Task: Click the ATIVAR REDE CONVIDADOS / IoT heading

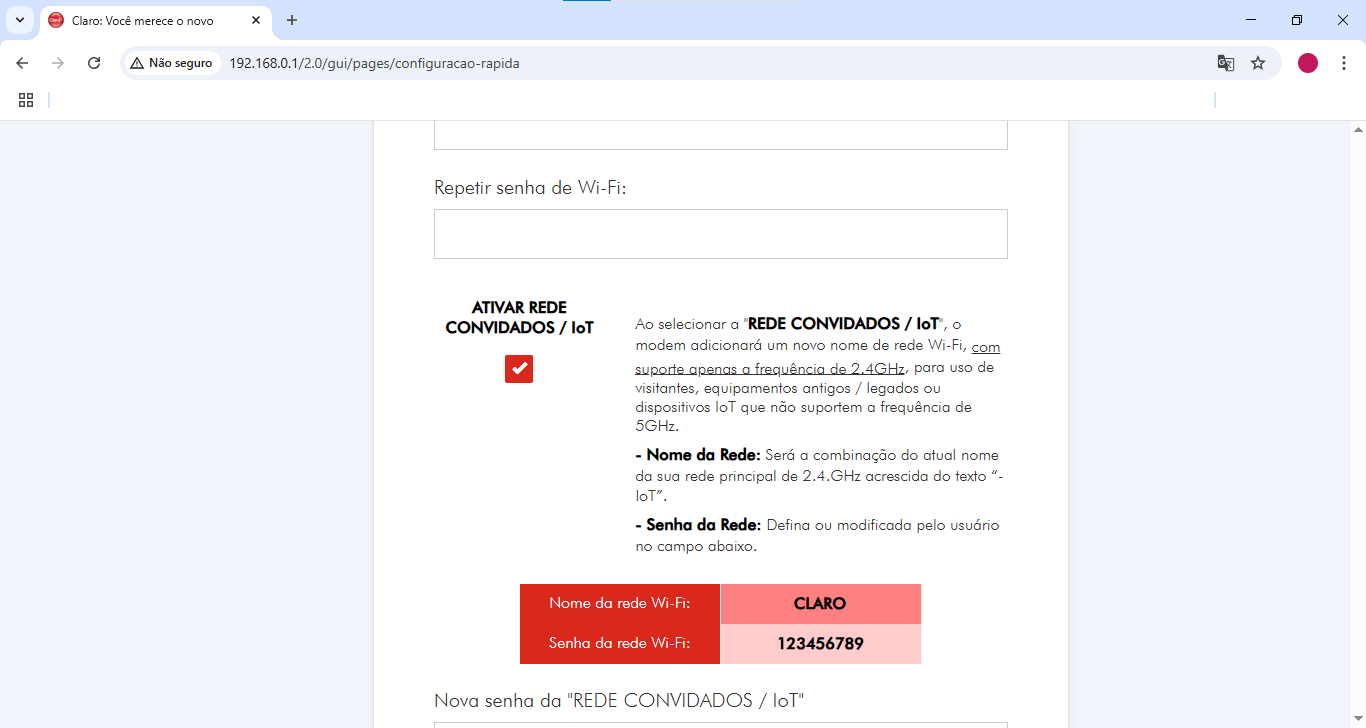Action: pos(519,318)
